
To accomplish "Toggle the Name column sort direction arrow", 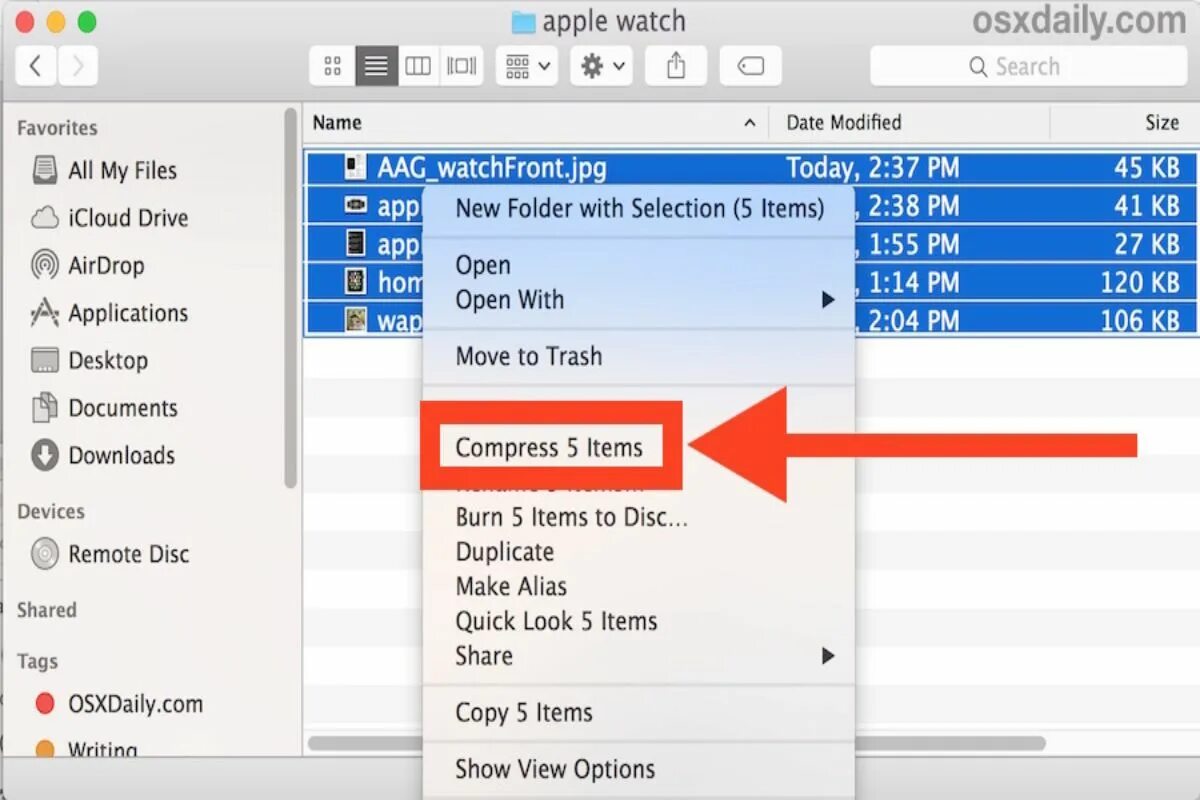I will click(x=750, y=123).
